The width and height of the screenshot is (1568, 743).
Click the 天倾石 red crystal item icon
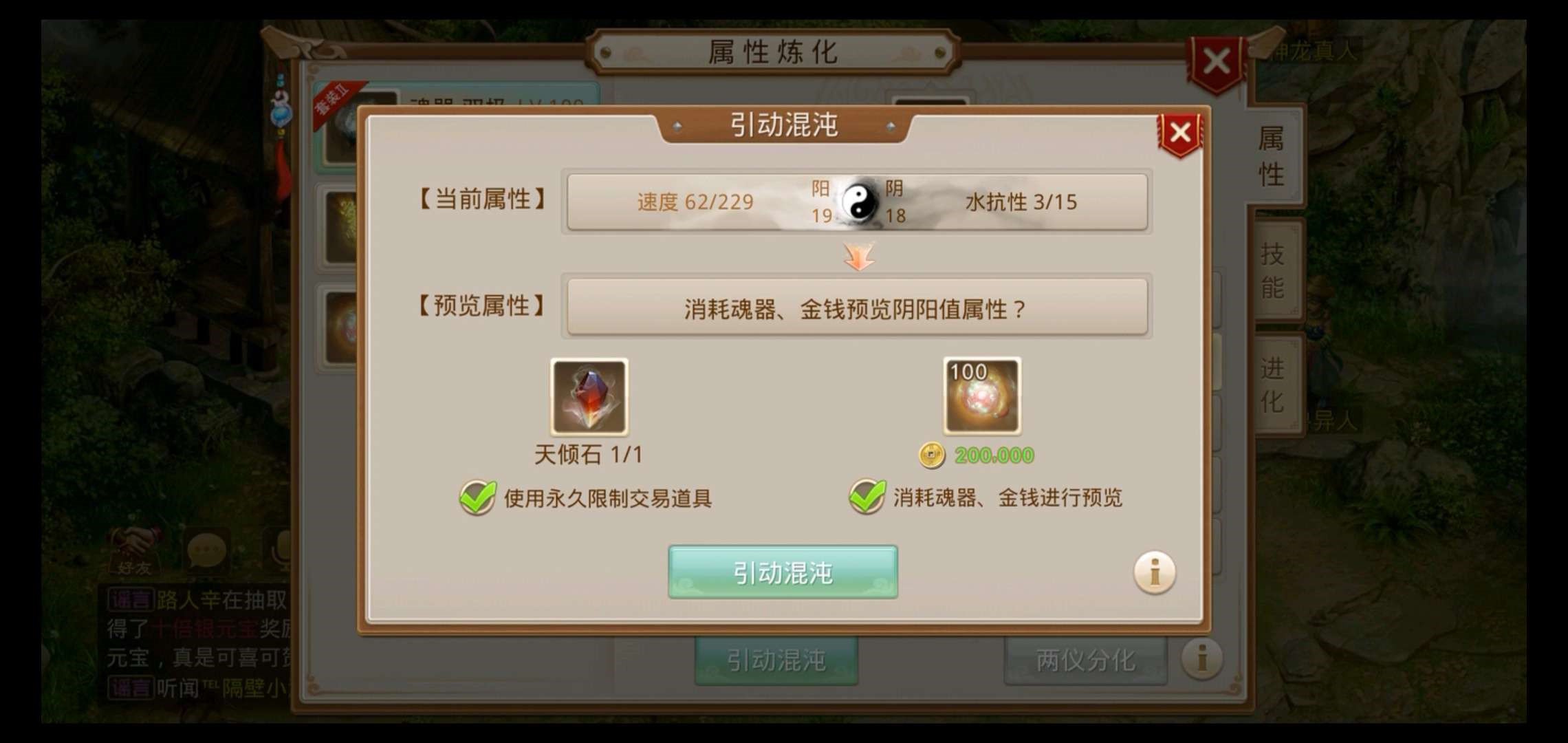pyautogui.click(x=589, y=396)
